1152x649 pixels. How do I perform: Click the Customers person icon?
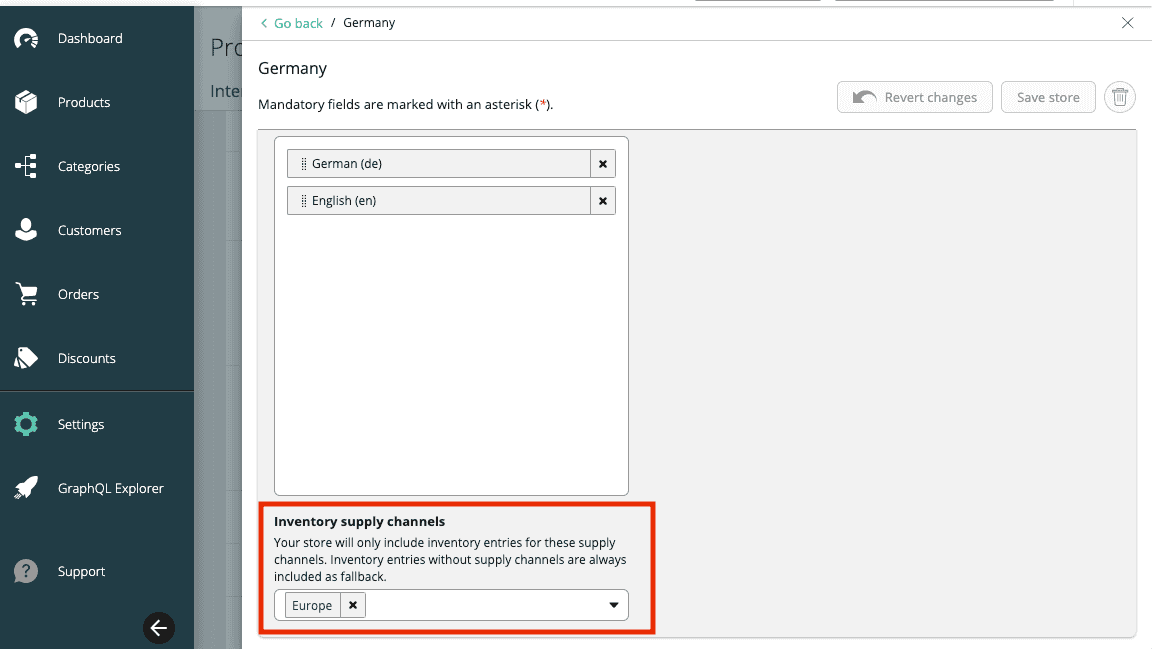coord(26,230)
